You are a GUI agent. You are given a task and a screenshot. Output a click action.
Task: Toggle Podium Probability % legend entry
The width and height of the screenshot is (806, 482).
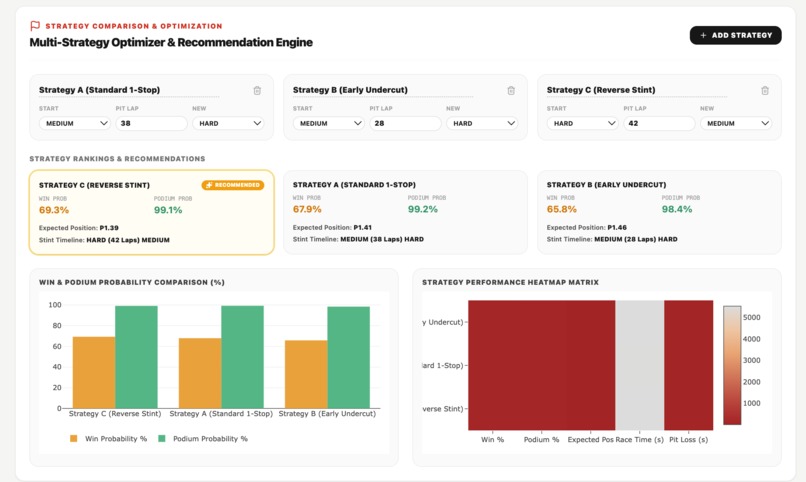(203, 439)
